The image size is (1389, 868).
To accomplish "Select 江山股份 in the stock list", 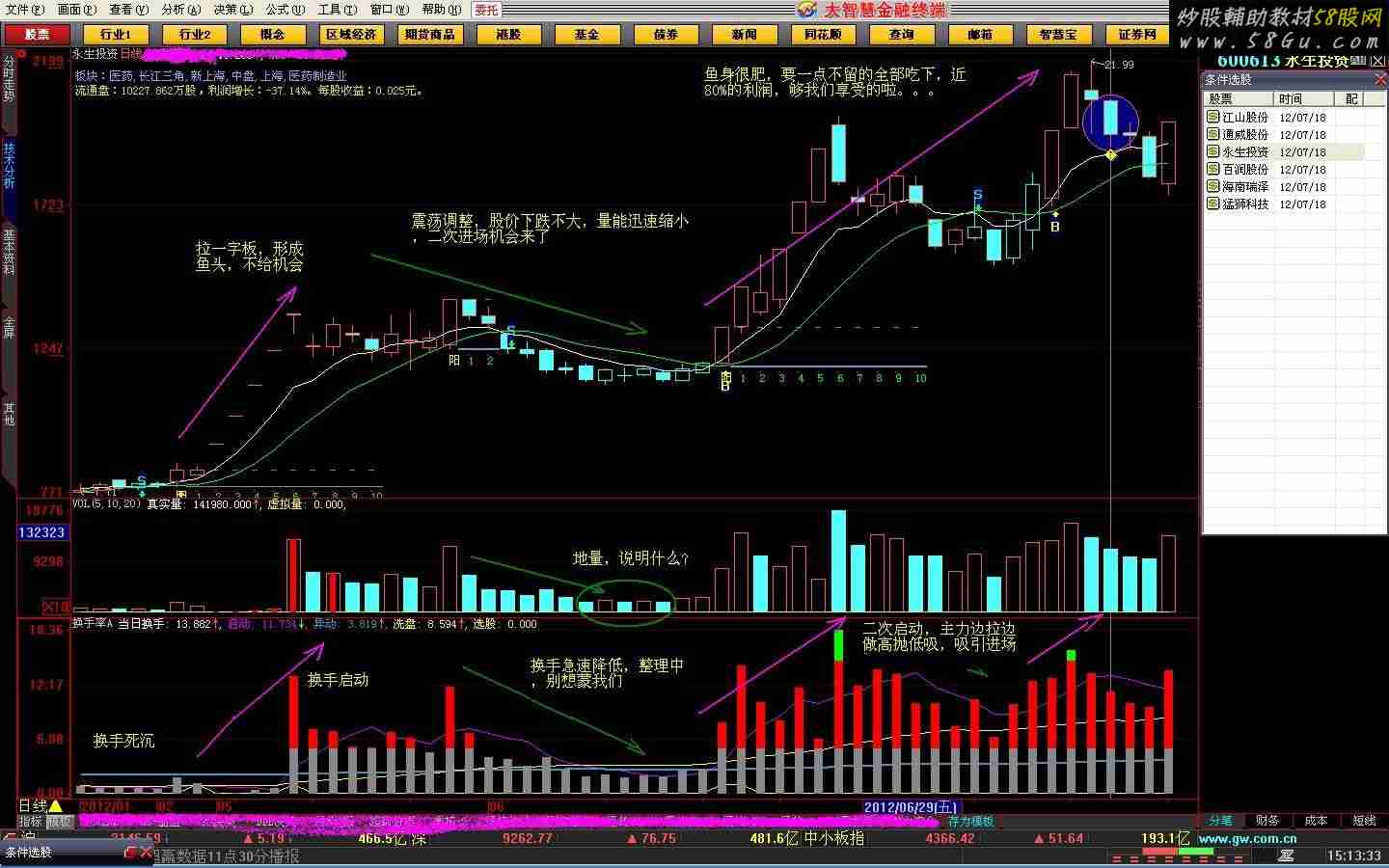I will 1245,118.
